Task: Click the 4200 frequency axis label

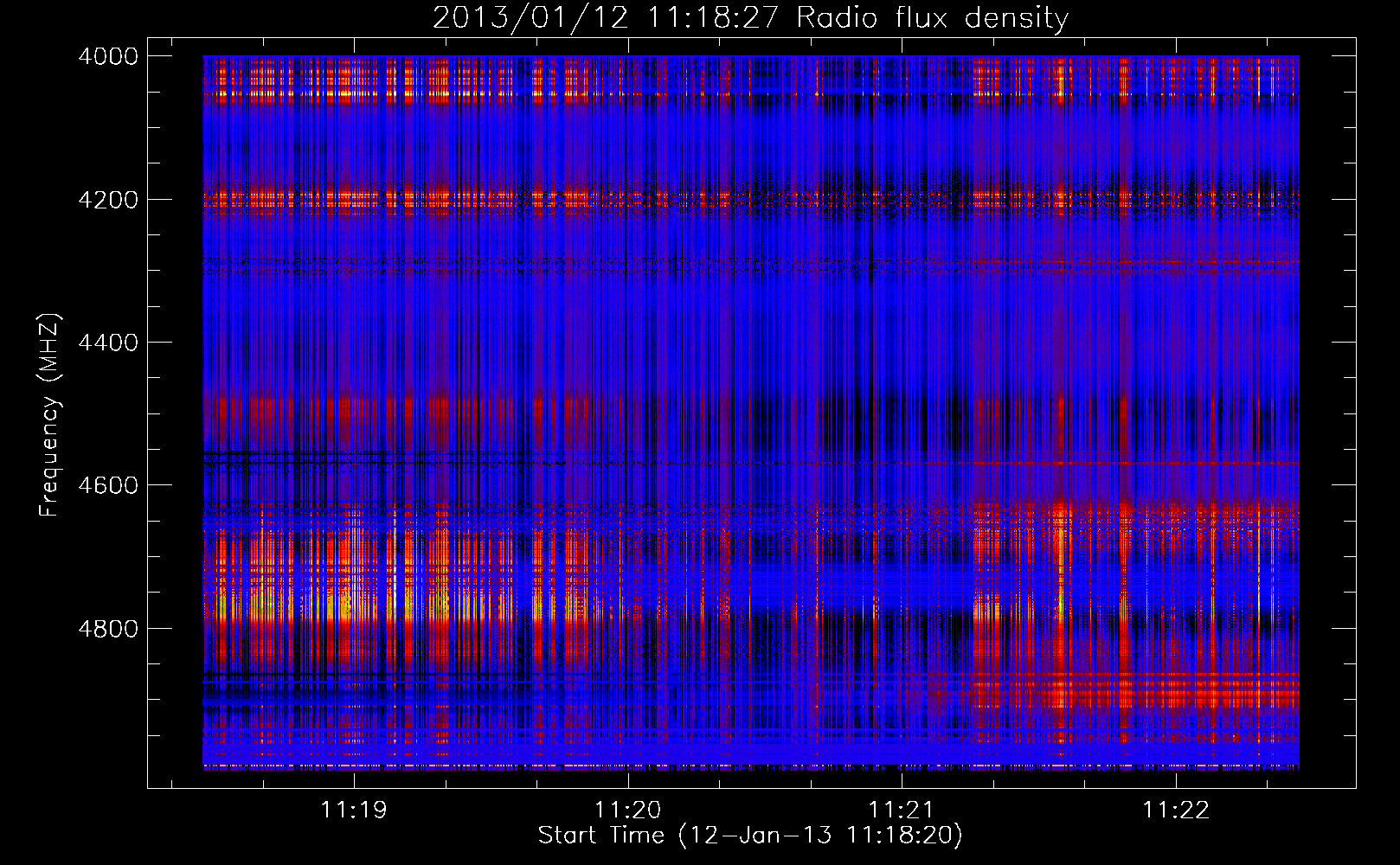Action: [108, 200]
